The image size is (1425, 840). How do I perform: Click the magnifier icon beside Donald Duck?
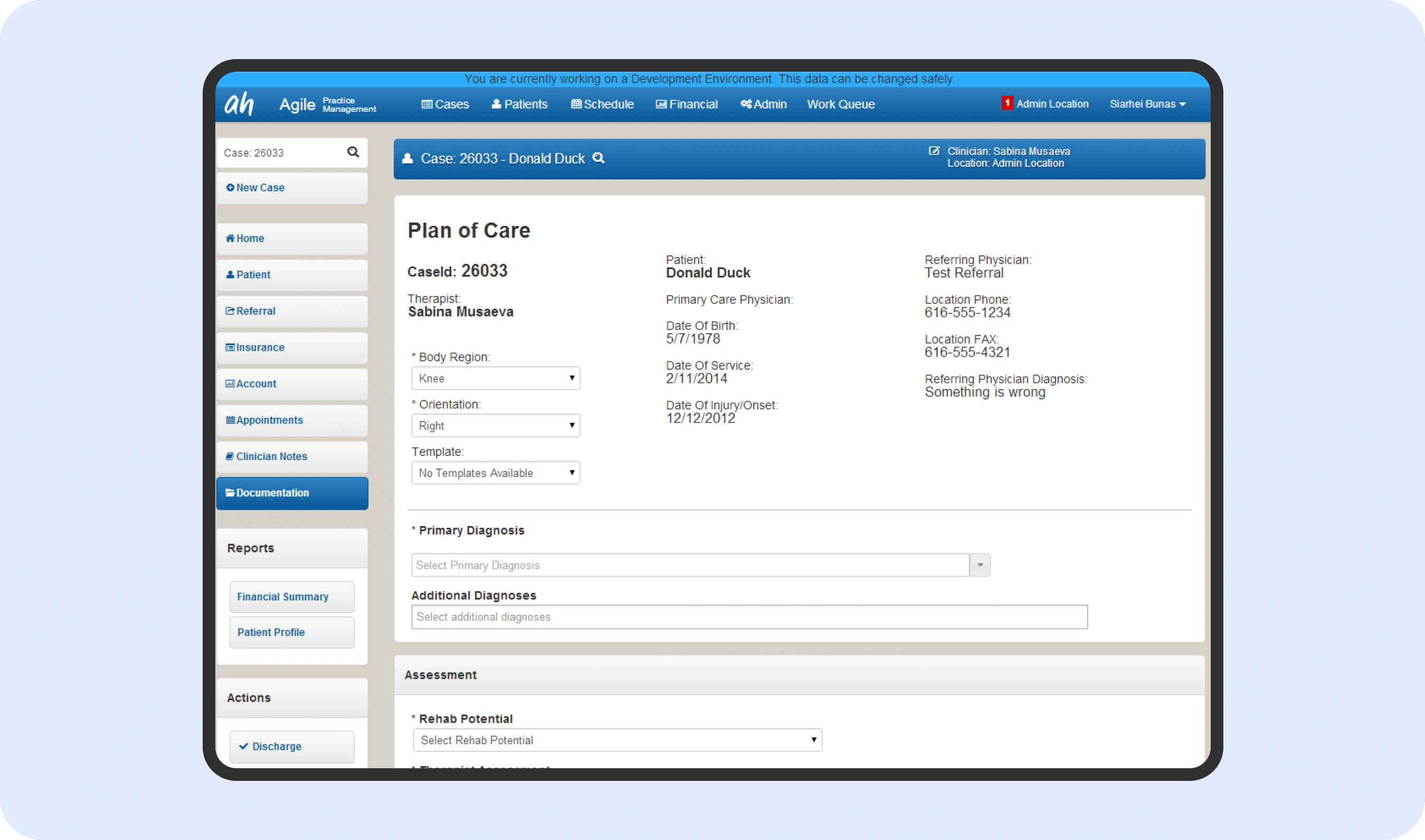pyautogui.click(x=598, y=158)
